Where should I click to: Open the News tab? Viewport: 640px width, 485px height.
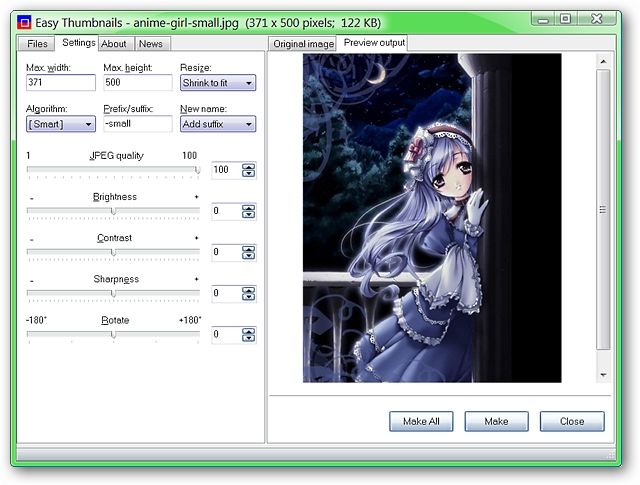click(x=151, y=44)
